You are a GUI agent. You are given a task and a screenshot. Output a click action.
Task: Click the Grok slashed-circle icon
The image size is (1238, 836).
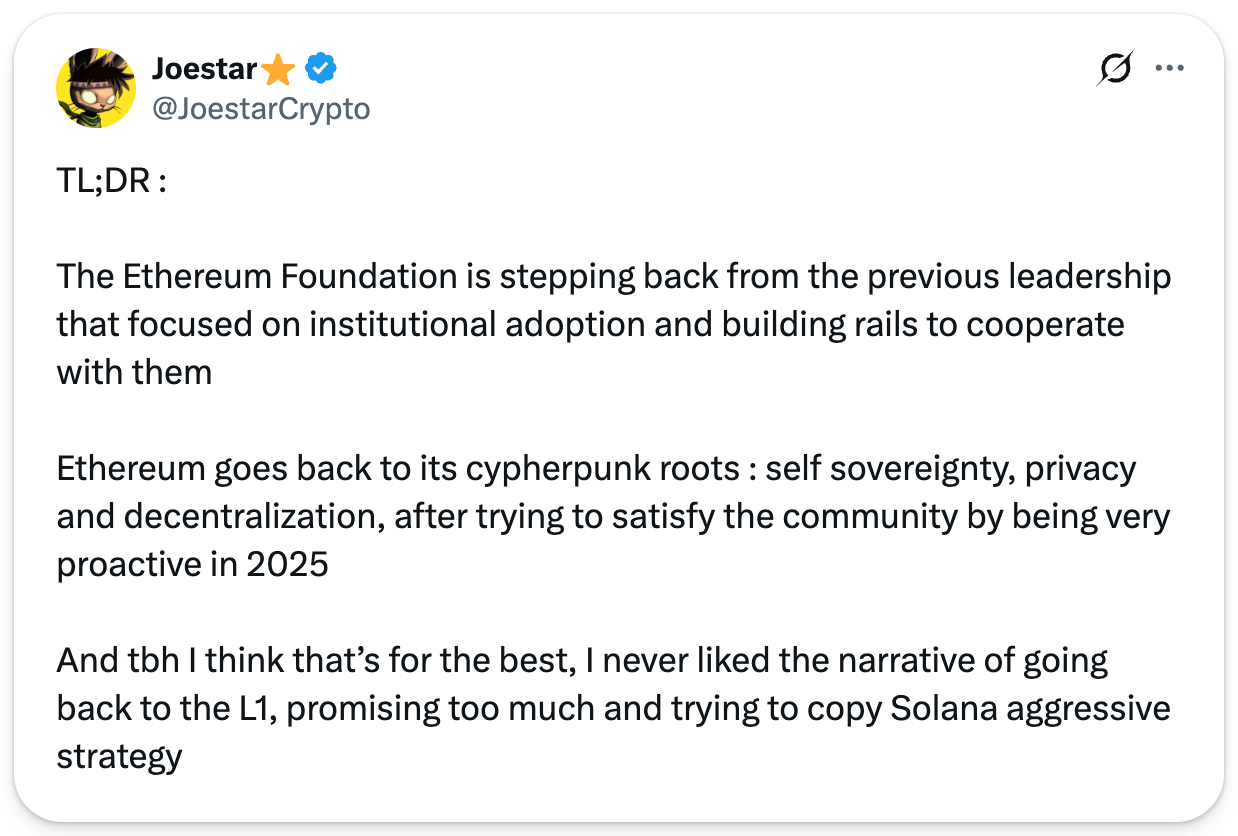1114,69
